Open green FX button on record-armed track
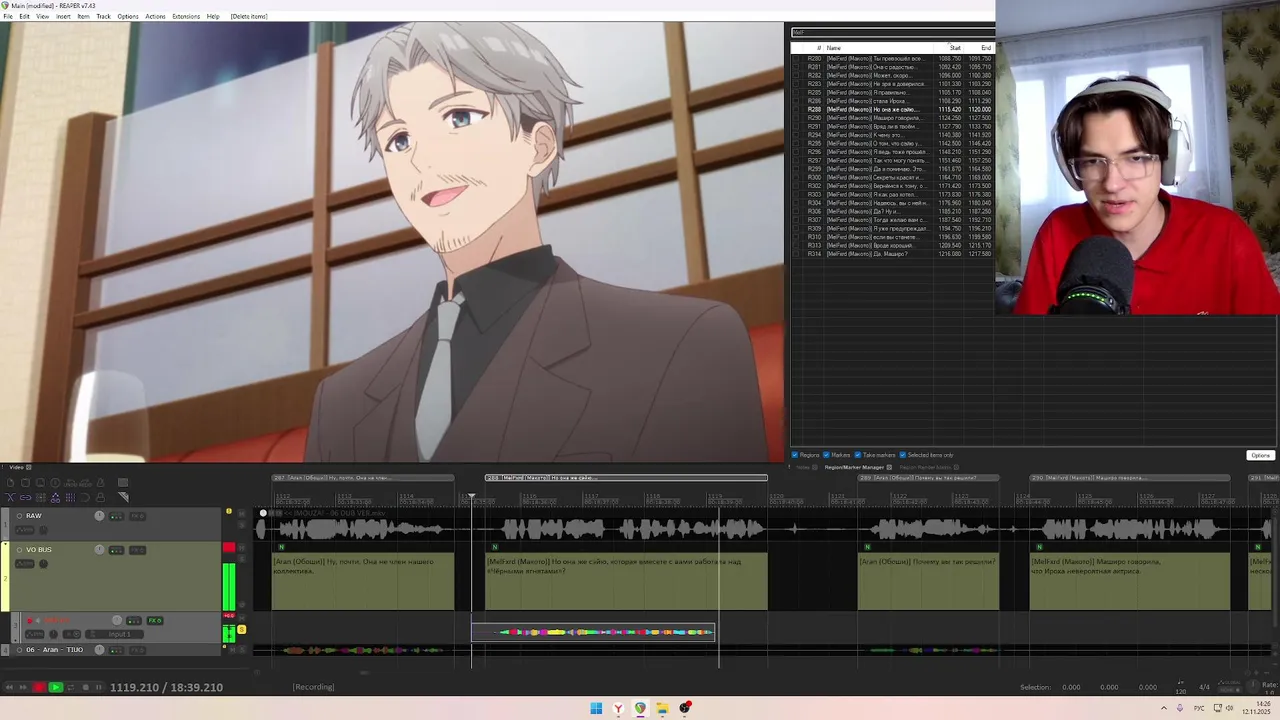Image resolution: width=1280 pixels, height=720 pixels. point(155,621)
